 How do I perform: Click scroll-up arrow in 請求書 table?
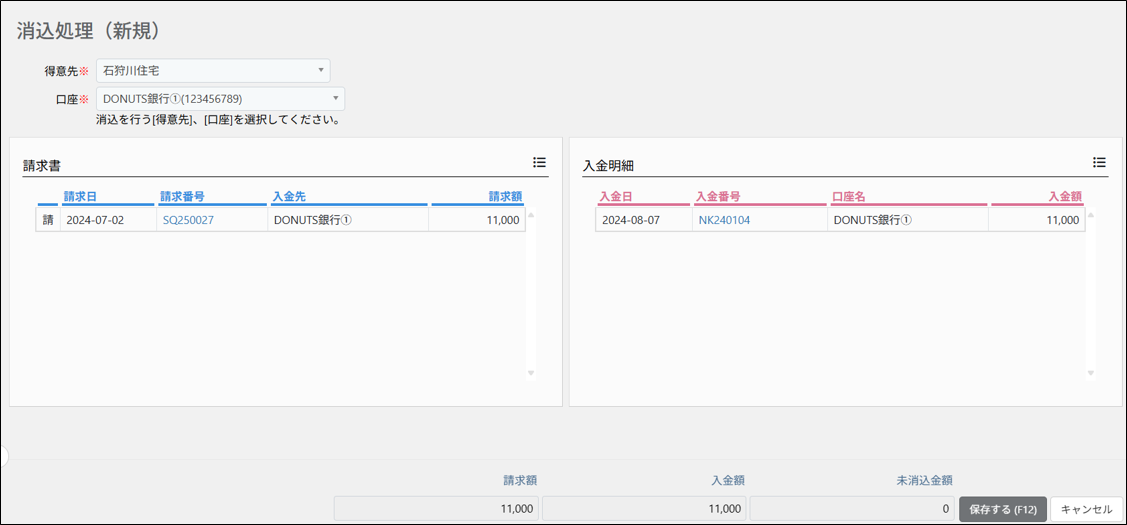[x=531, y=214]
